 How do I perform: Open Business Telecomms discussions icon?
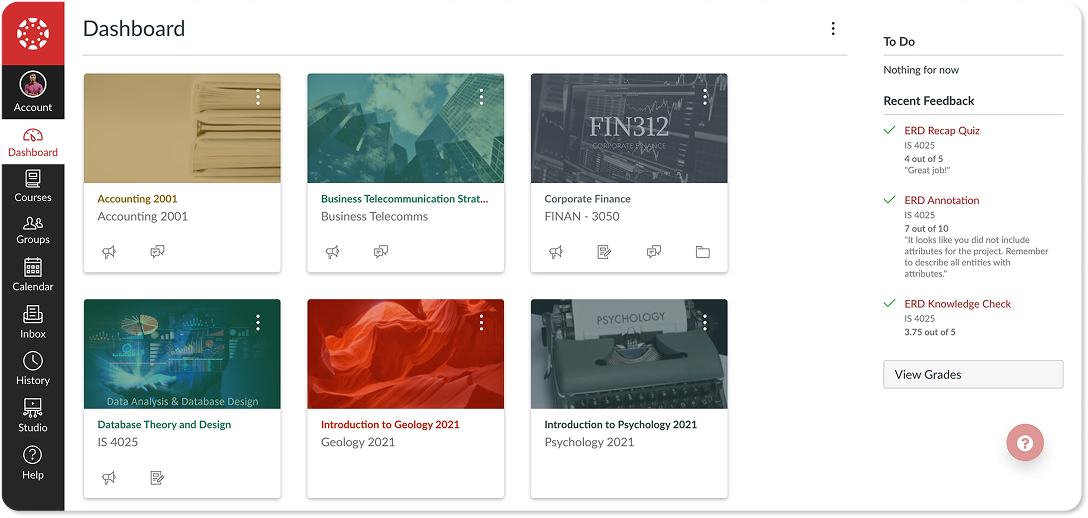pos(381,252)
